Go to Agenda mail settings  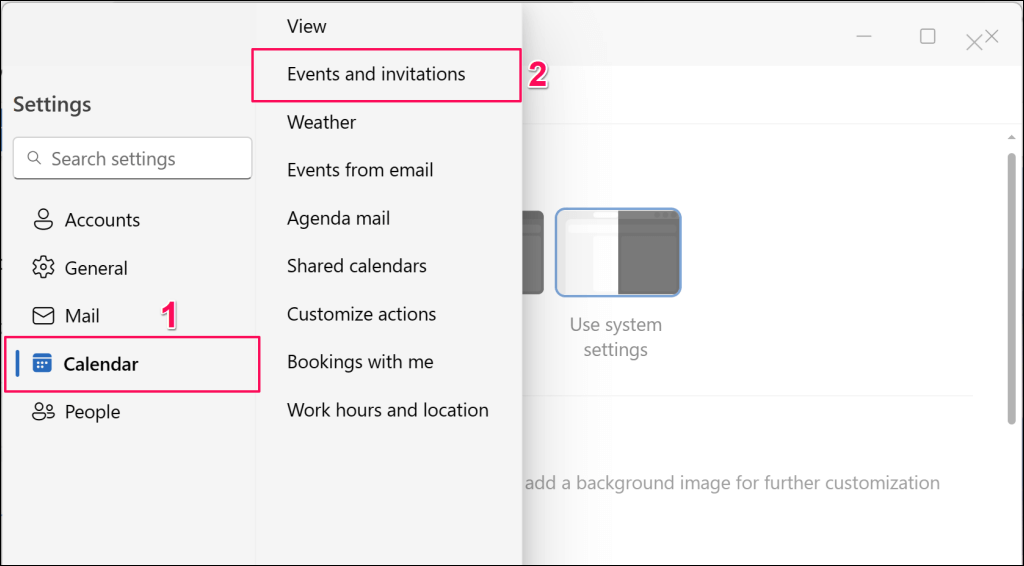(x=339, y=218)
